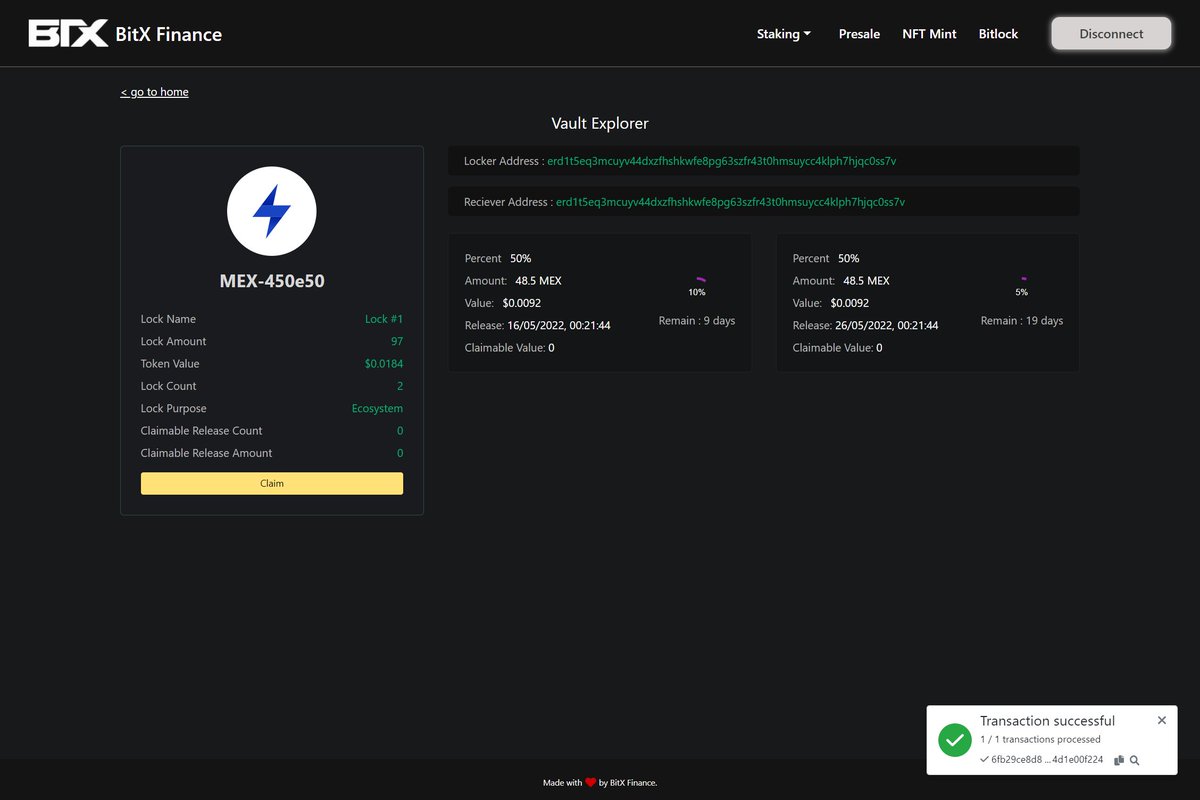Open the Staking dropdown menu
The image size is (1200, 800).
pos(784,34)
